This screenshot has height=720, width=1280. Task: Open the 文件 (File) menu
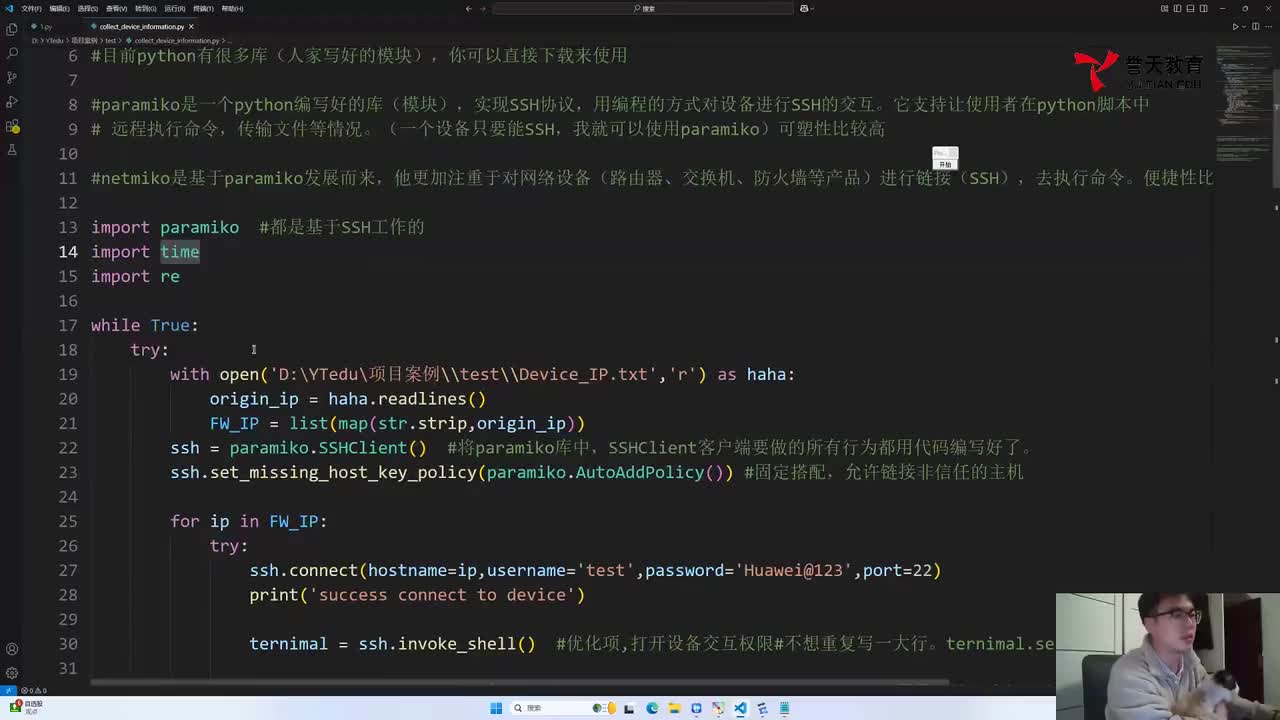31,8
